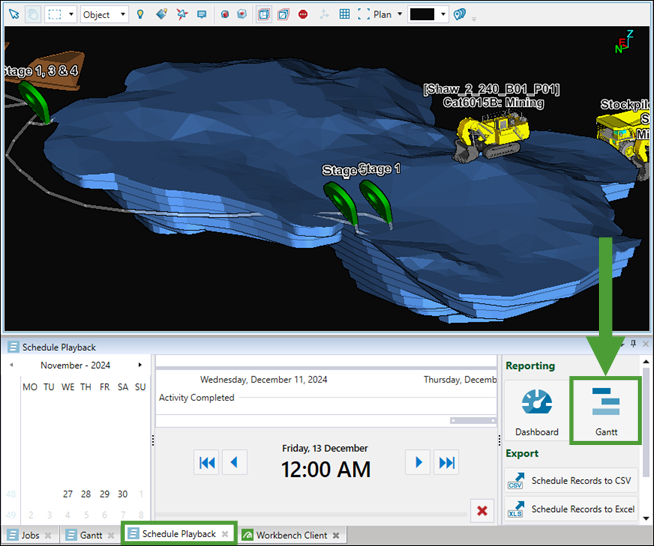The width and height of the screenshot is (654, 546).
Task: Open the selection rectangle dropdown arrow
Action: click(72, 15)
